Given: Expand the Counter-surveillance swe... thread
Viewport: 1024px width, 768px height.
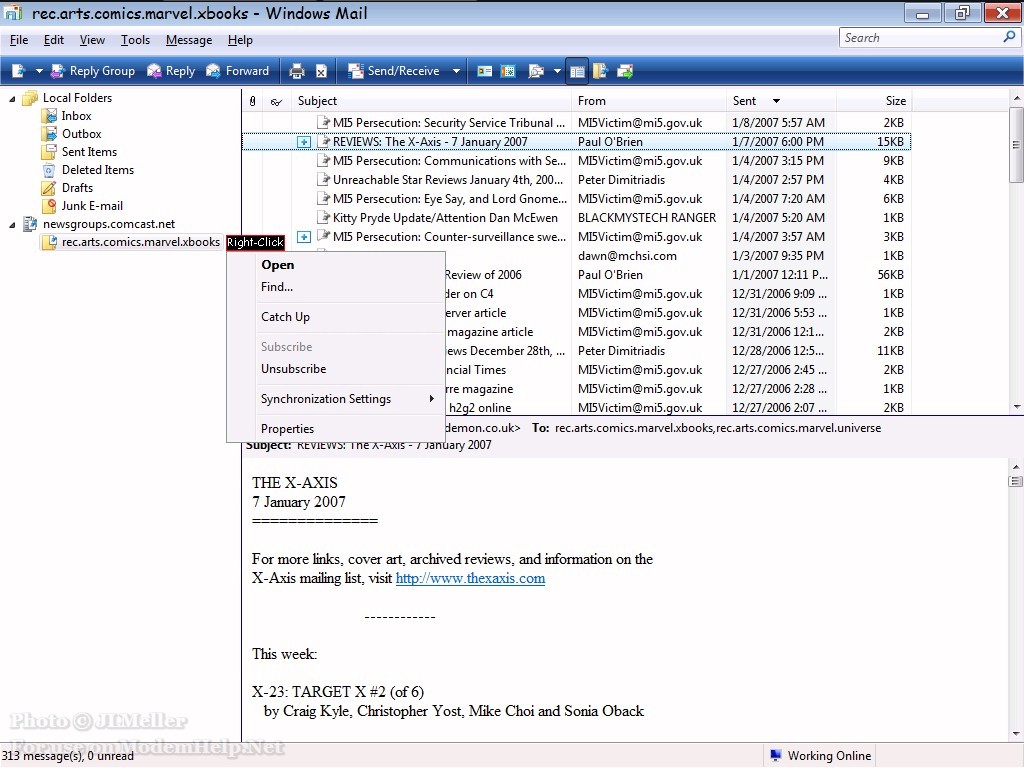Looking at the screenshot, I should click(304, 237).
